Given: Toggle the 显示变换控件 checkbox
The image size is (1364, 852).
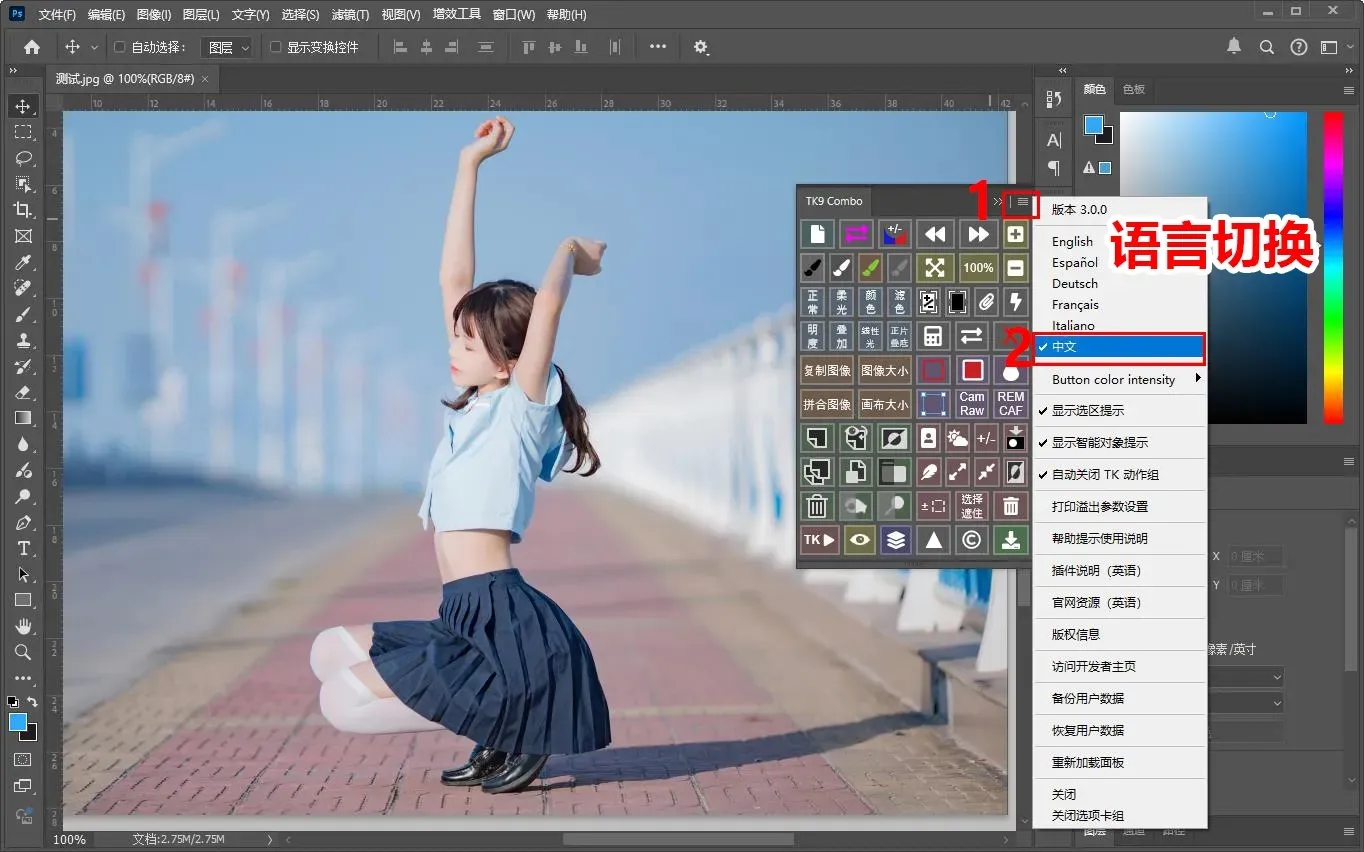Looking at the screenshot, I should (275, 47).
